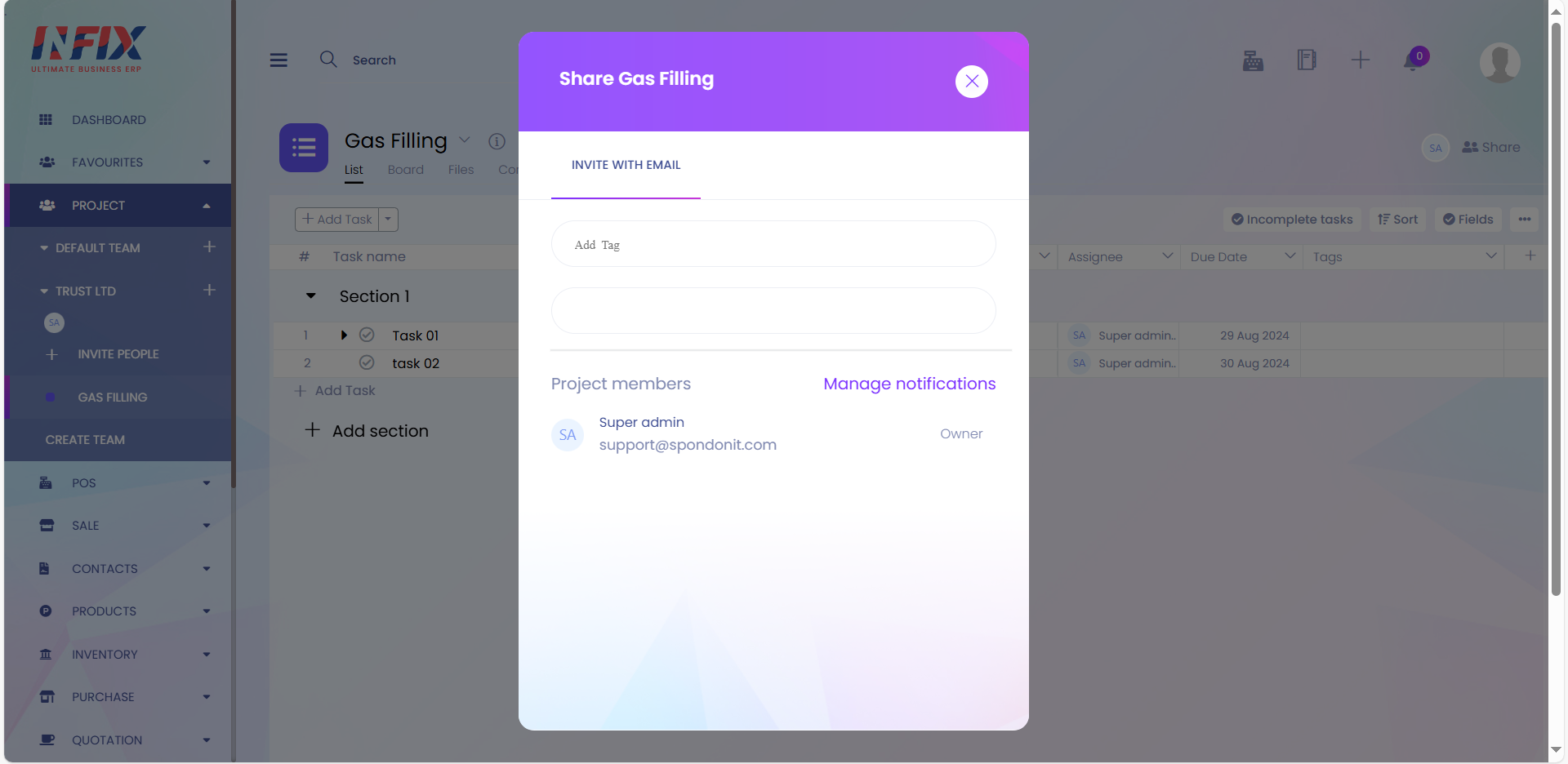Screen dimensions: 1568x764
Task: Open the hamburger sidebar menu icon
Action: pos(278,60)
